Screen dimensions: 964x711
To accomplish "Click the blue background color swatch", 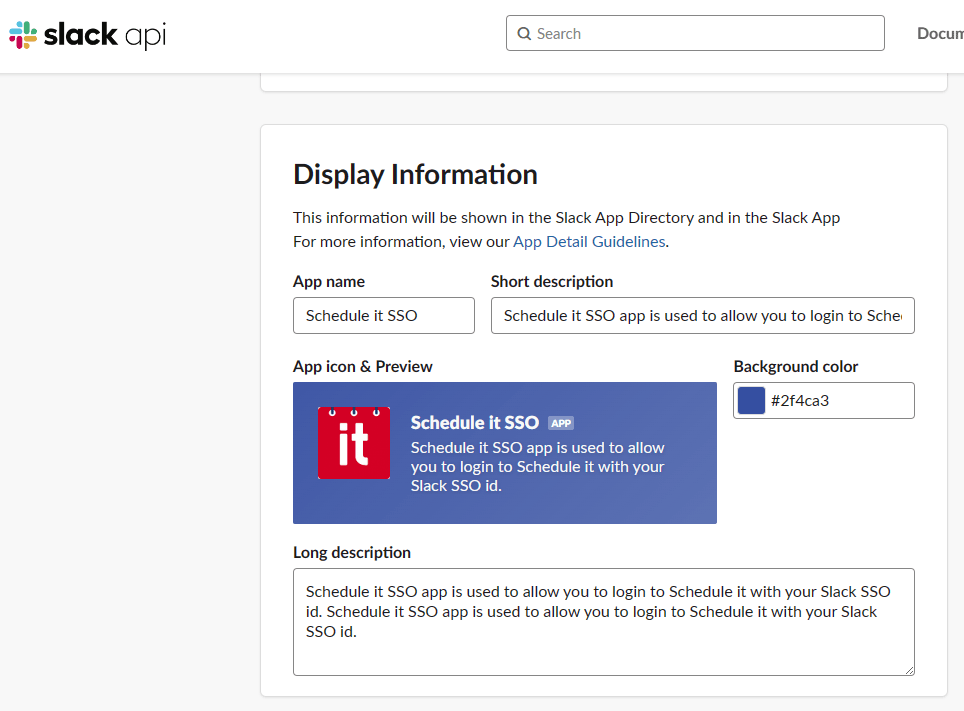I will pyautogui.click(x=751, y=400).
